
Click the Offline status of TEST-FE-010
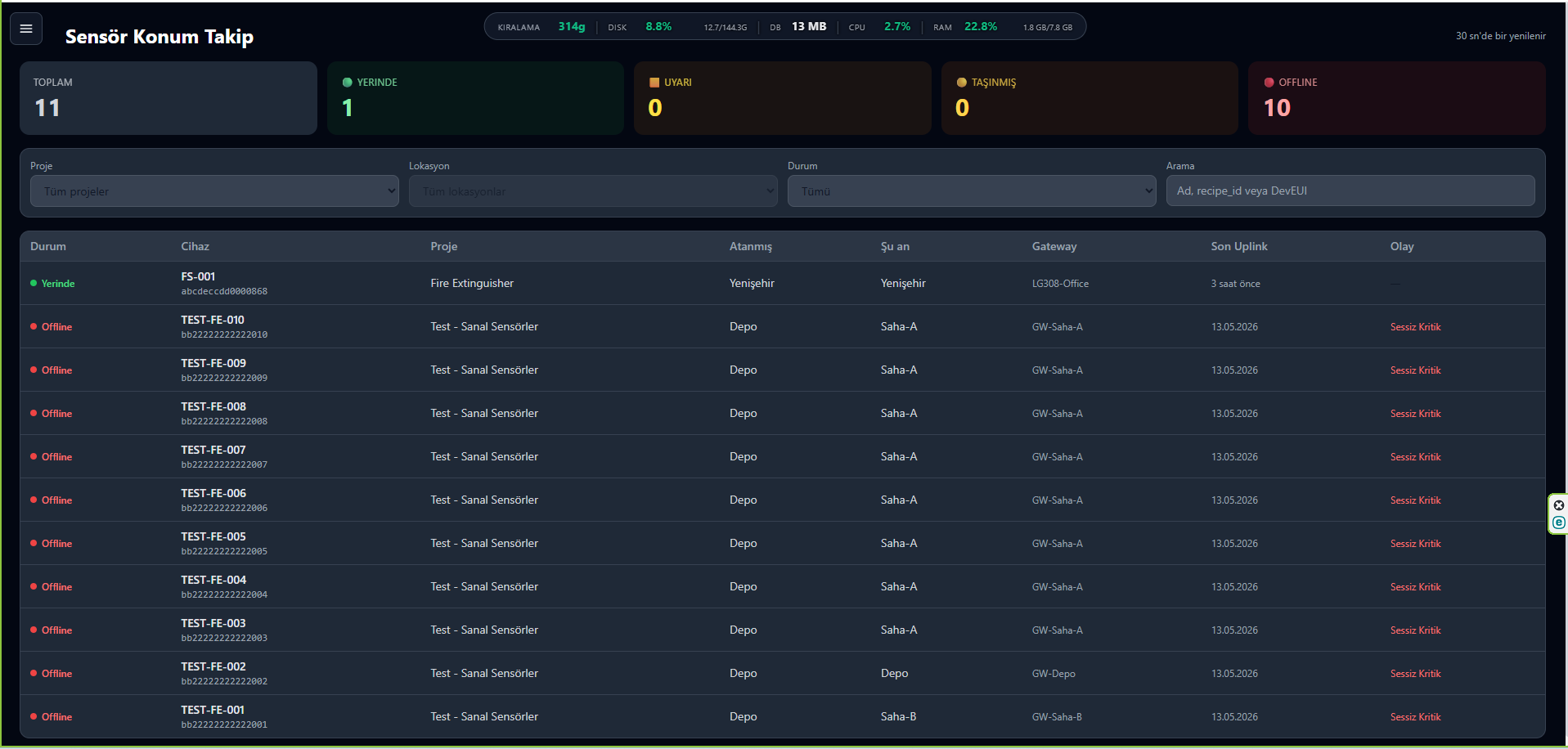(x=52, y=327)
